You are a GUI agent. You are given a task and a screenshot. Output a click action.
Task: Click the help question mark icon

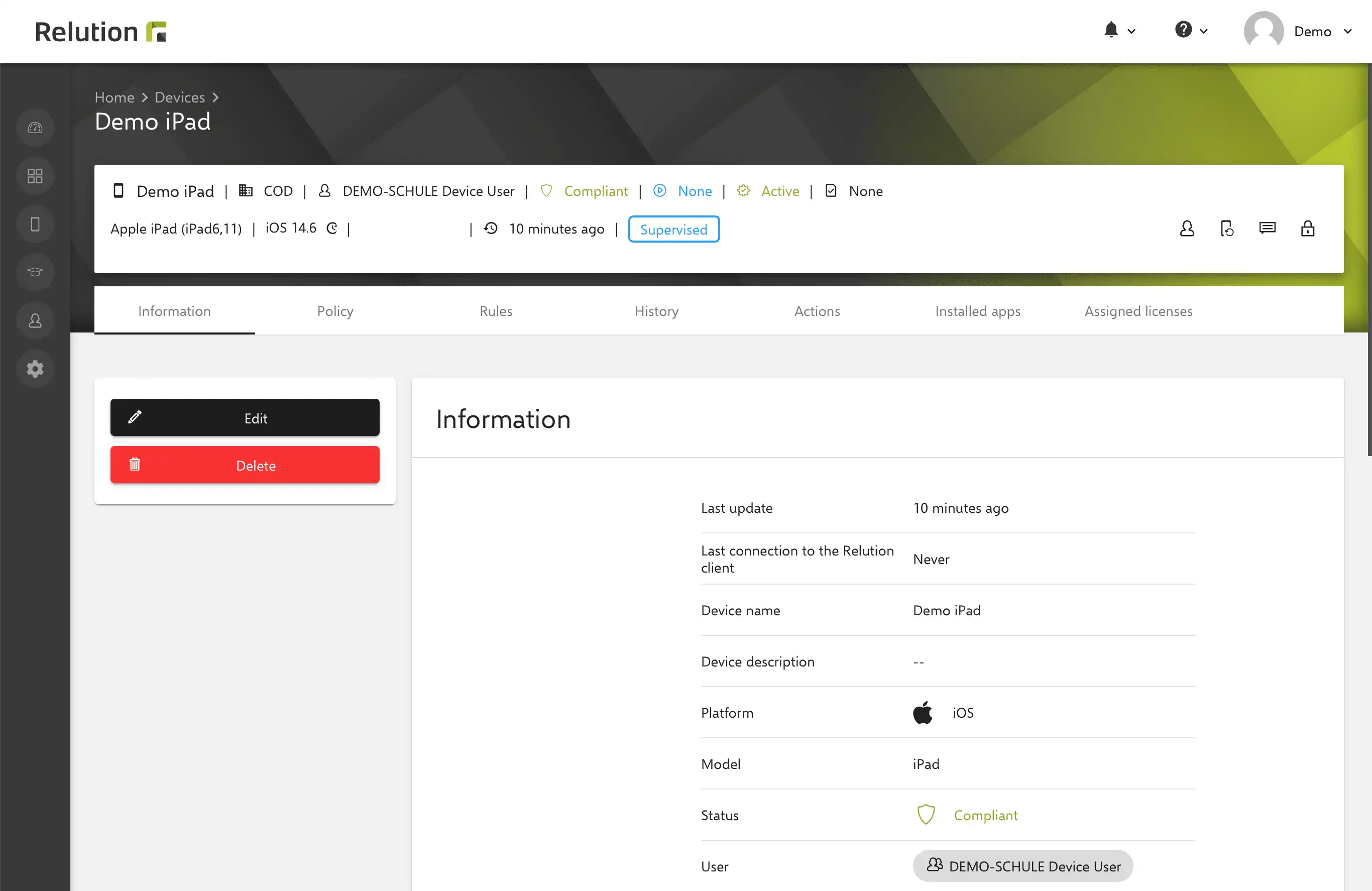pyautogui.click(x=1184, y=30)
